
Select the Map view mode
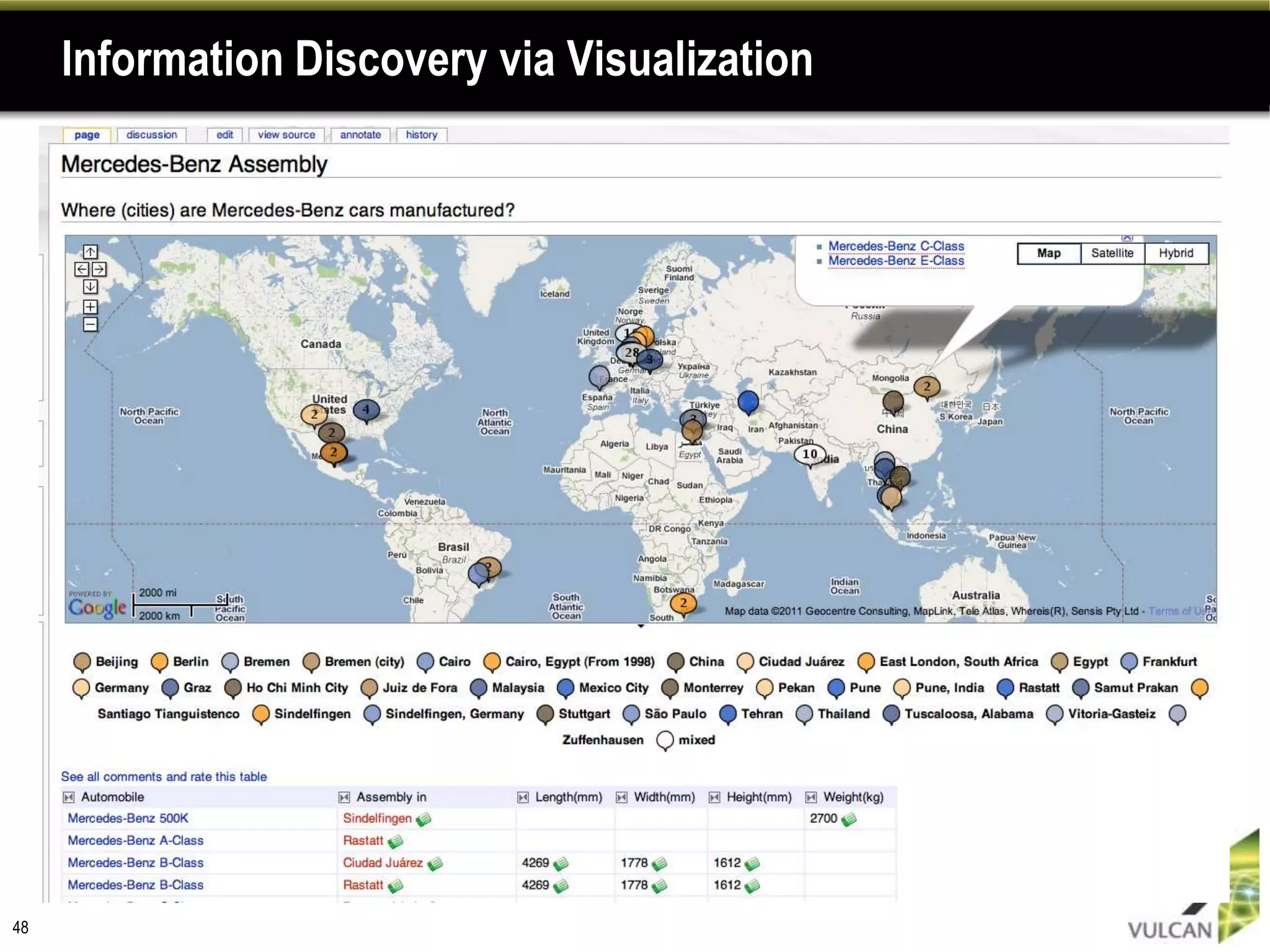[x=1049, y=253]
